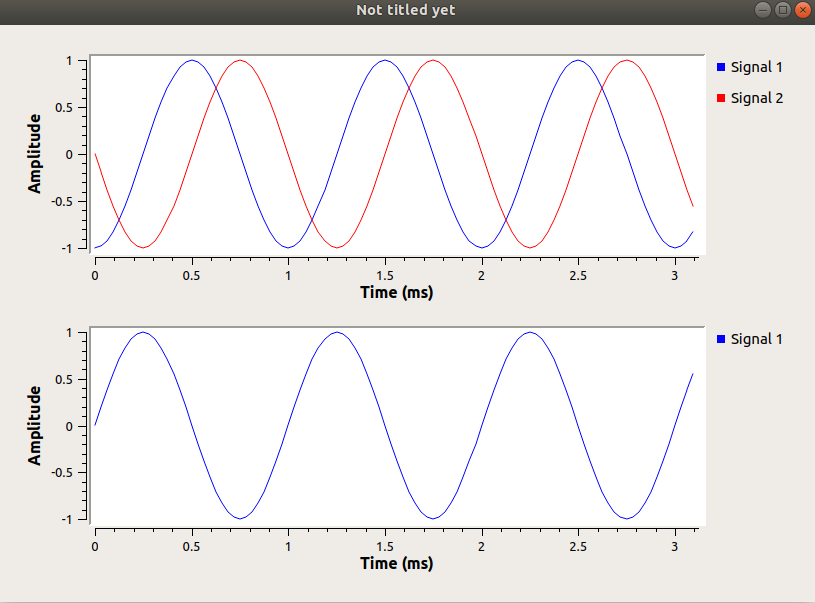Toggle Signal 1 legend in bottom plot
Screen dimensions: 815x603
point(750,339)
